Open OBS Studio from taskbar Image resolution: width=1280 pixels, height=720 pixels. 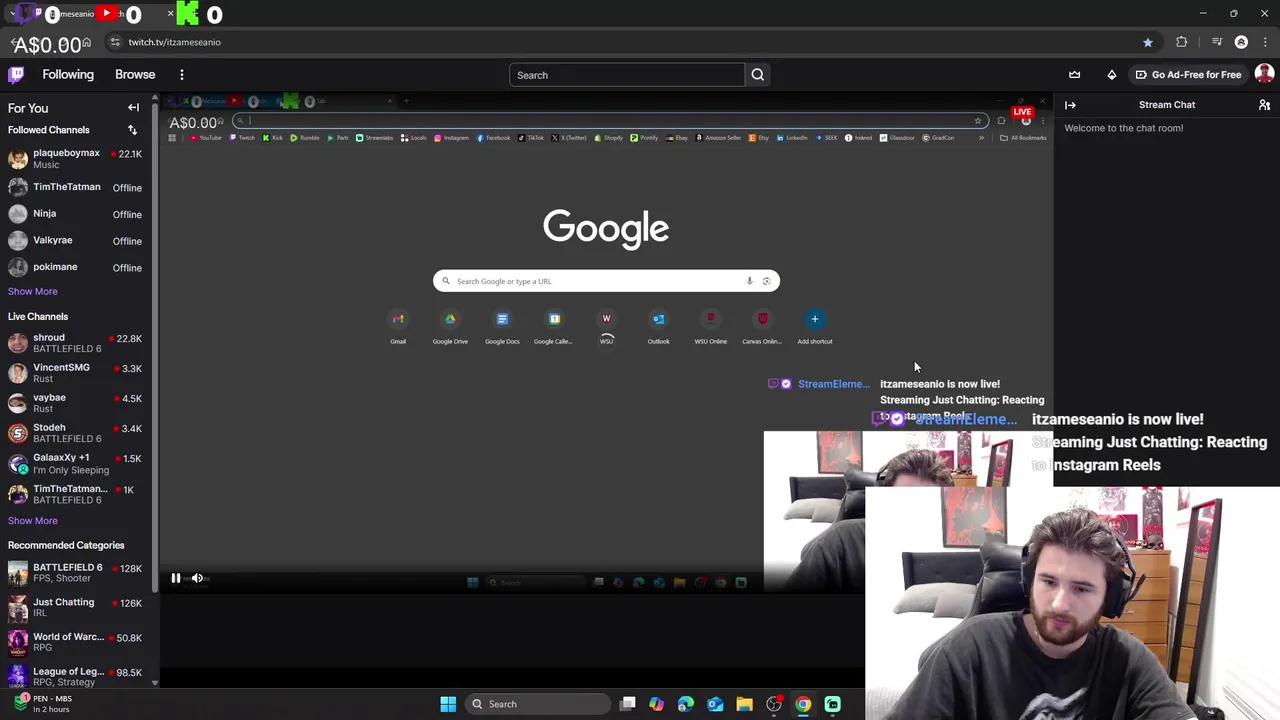tap(774, 704)
